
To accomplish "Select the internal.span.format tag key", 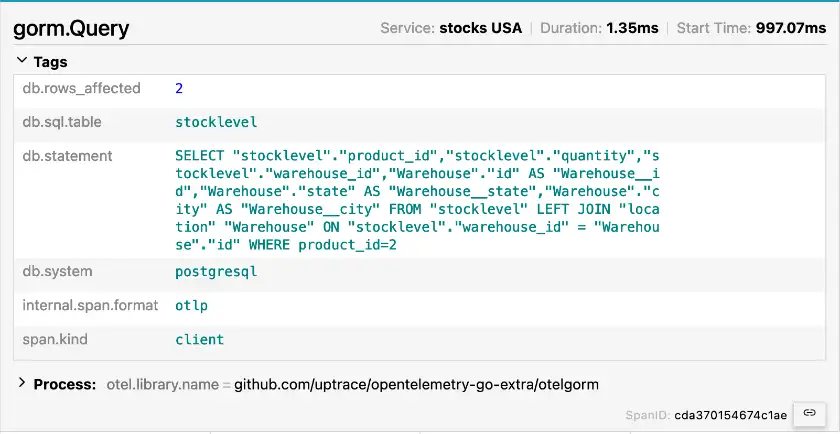I will pyautogui.click(x=90, y=305).
